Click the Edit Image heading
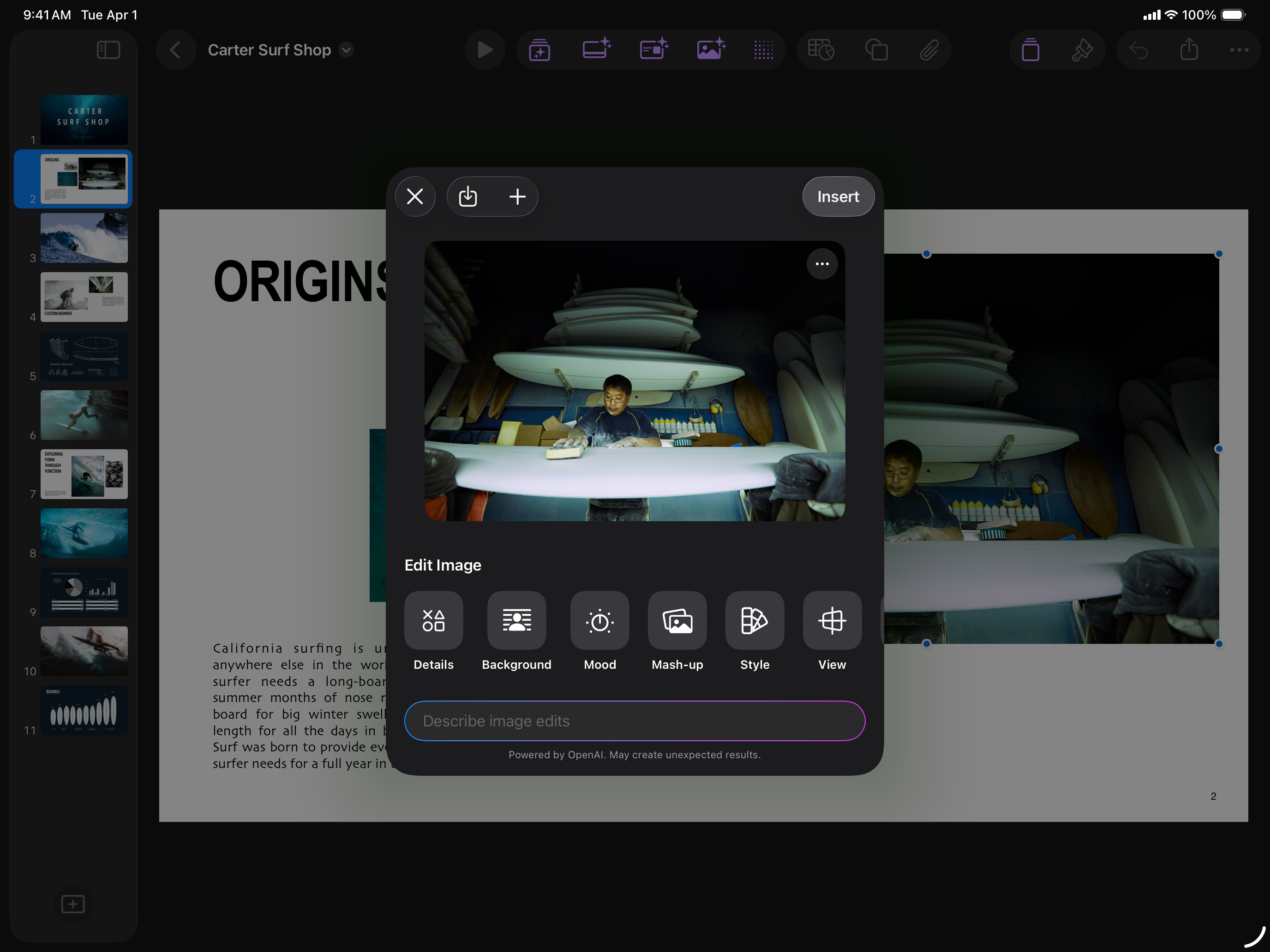The height and width of the screenshot is (952, 1270). 443,565
